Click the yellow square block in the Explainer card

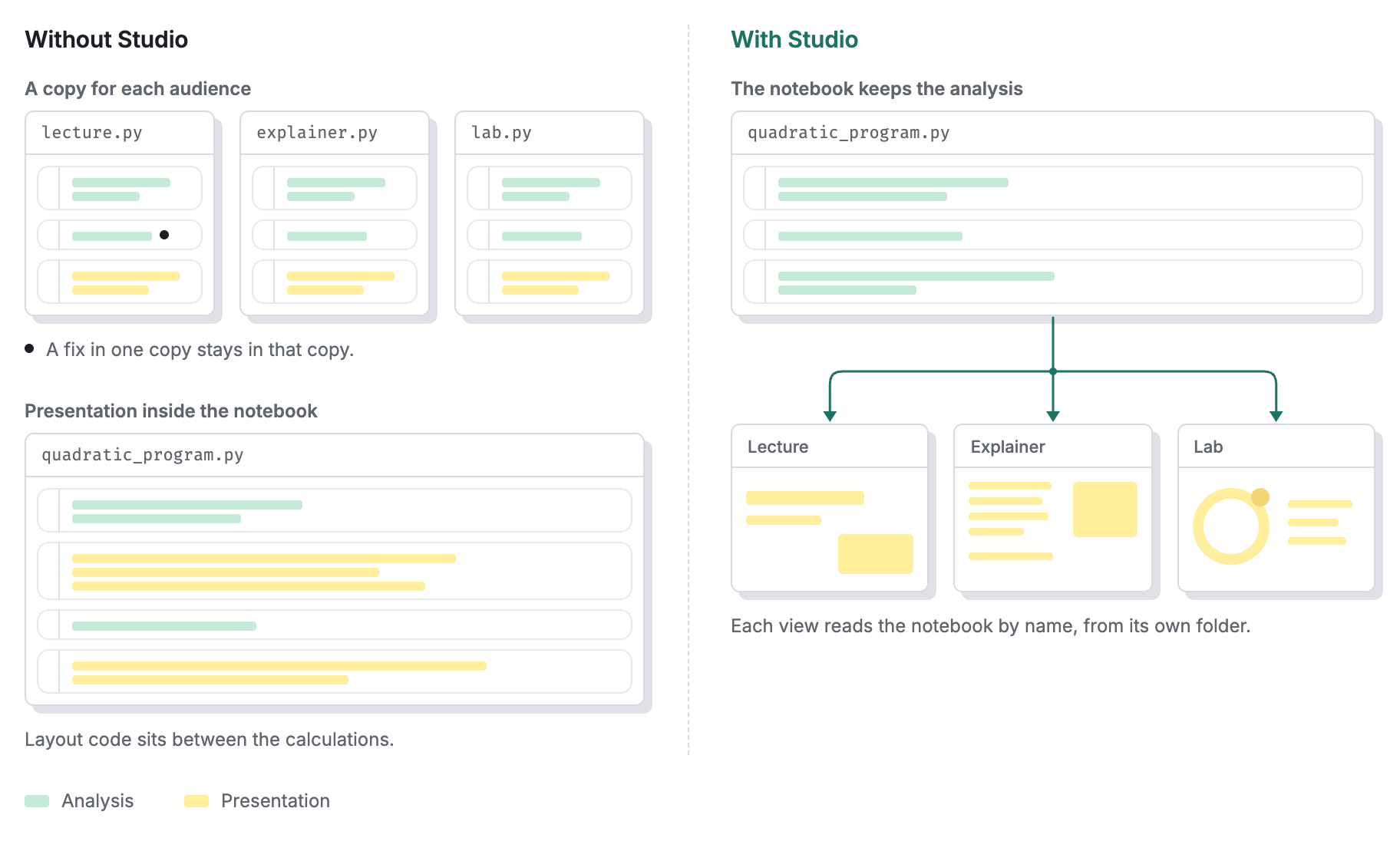point(1105,510)
